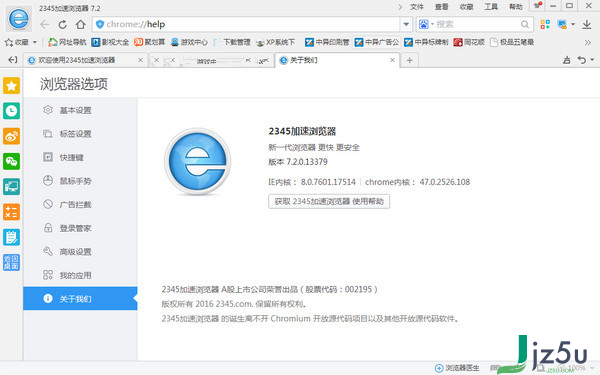Open the 收藏 menu in title bar
Screen dimensions: 600x375
(466, 7)
